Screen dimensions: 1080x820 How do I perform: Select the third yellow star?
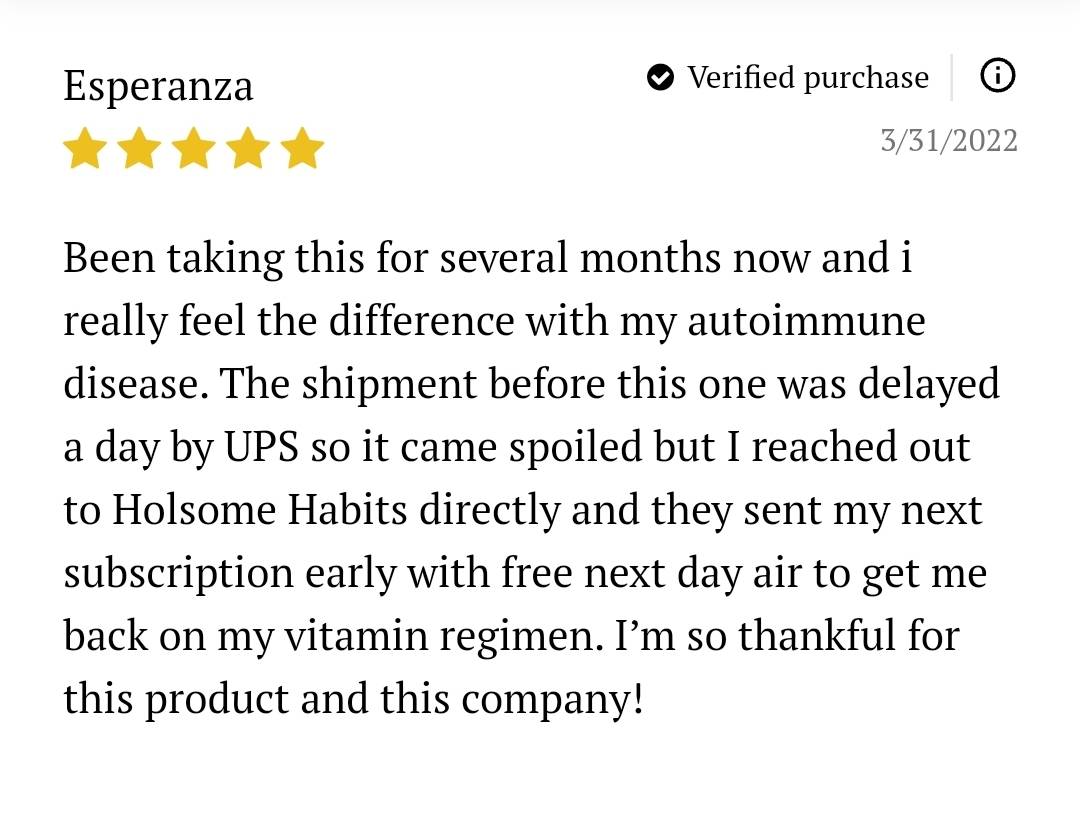tap(194, 148)
